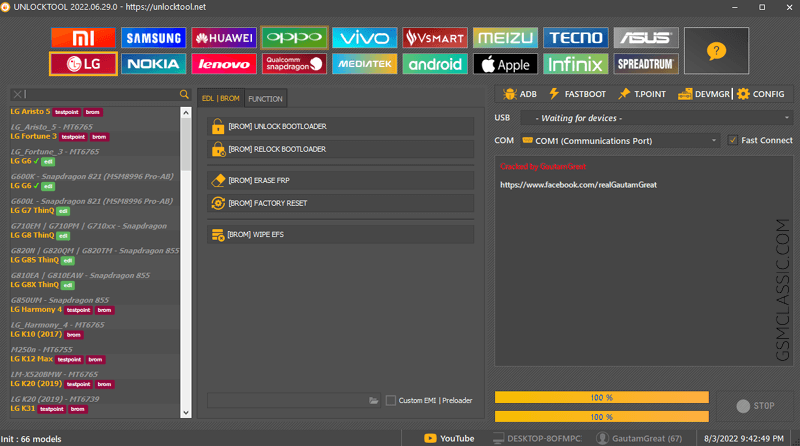Click the upper 100% progress bar

point(602,398)
